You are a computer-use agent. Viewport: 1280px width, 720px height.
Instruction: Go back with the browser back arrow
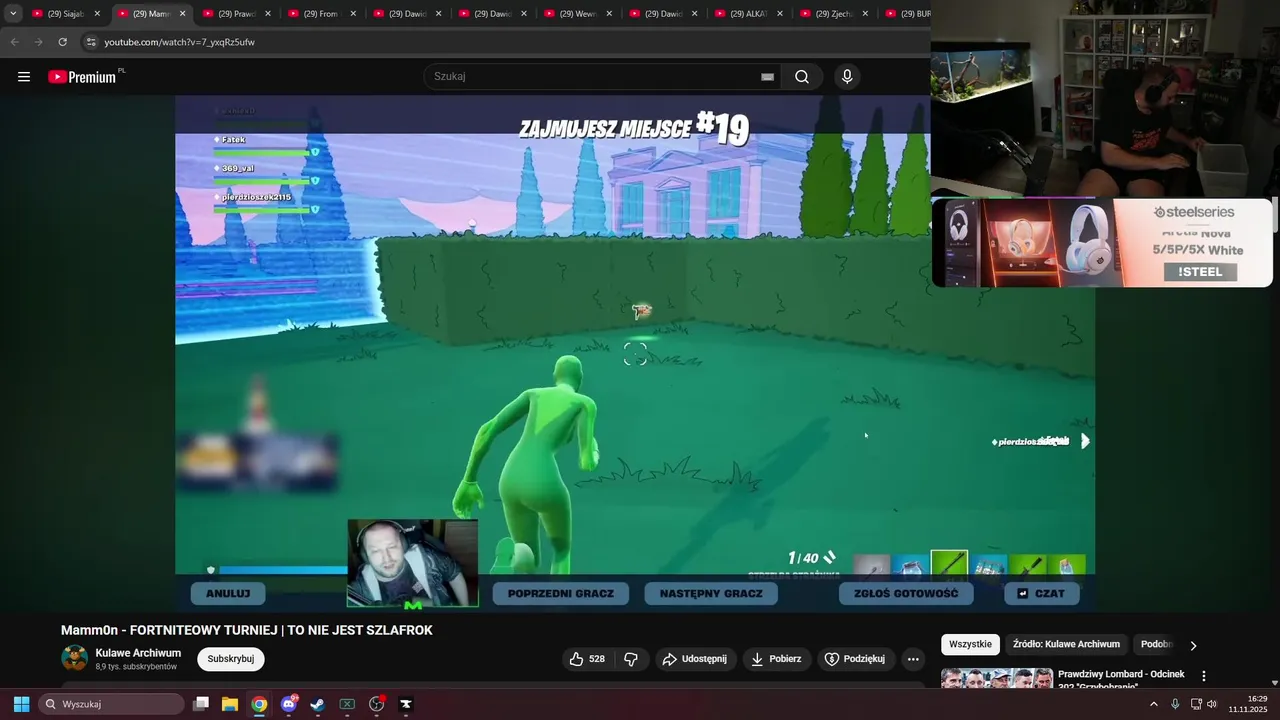point(14,42)
